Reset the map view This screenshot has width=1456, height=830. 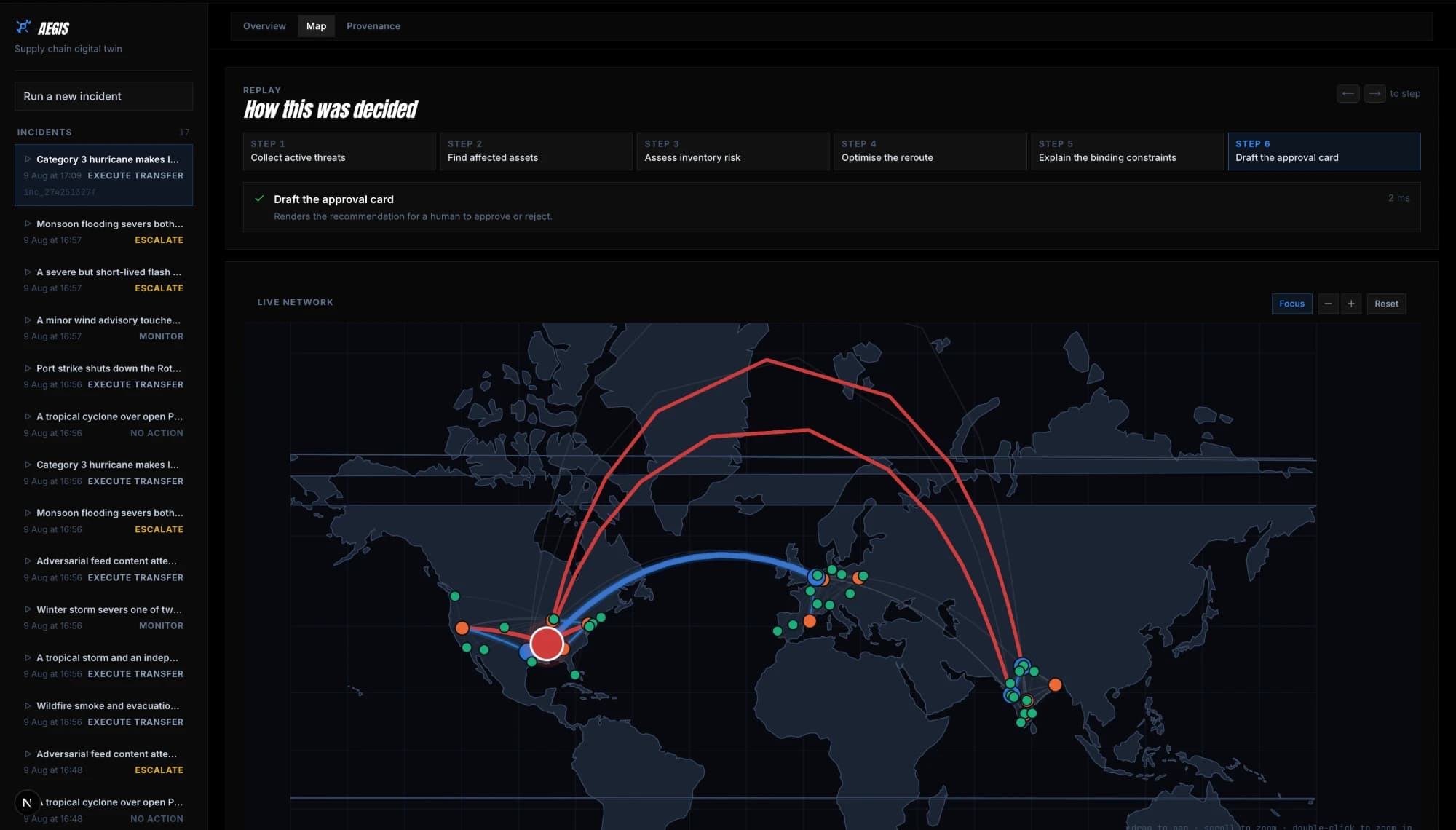pos(1386,304)
